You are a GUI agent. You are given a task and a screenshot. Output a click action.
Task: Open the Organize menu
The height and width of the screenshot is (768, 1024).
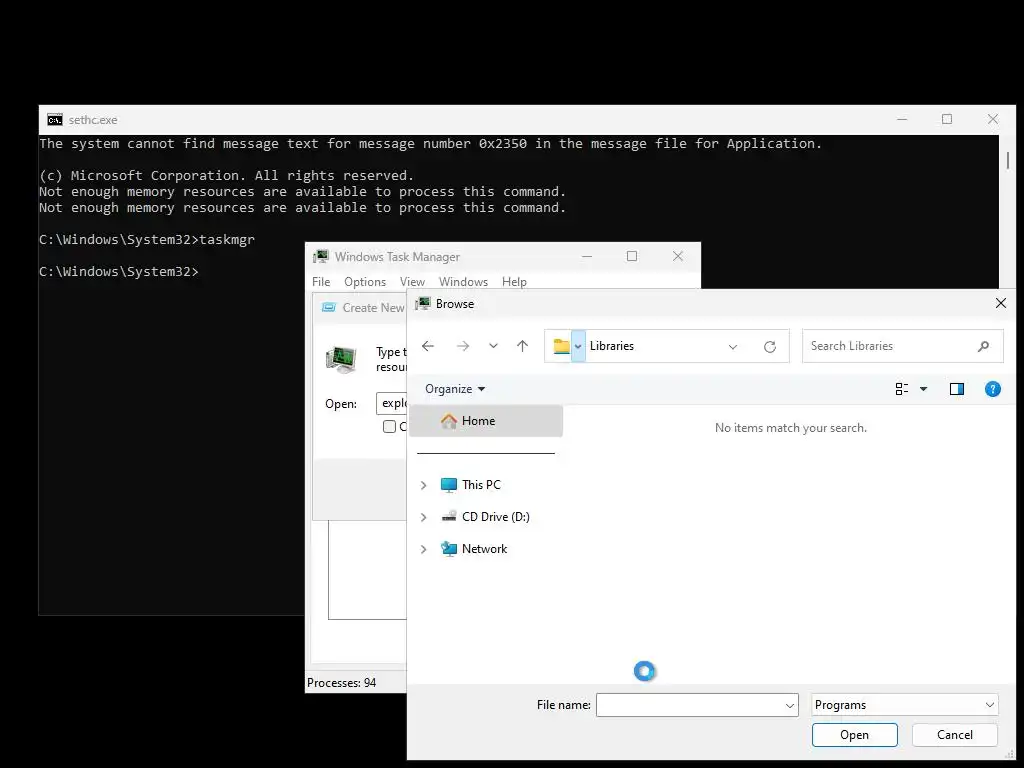[455, 389]
